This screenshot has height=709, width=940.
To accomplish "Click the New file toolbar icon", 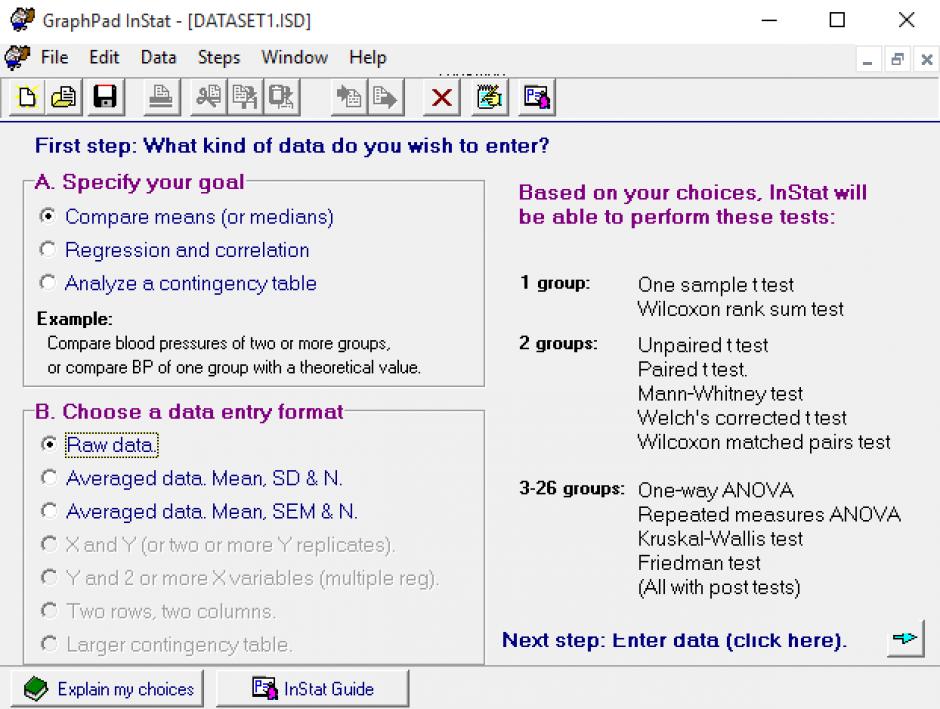I will pos(27,96).
